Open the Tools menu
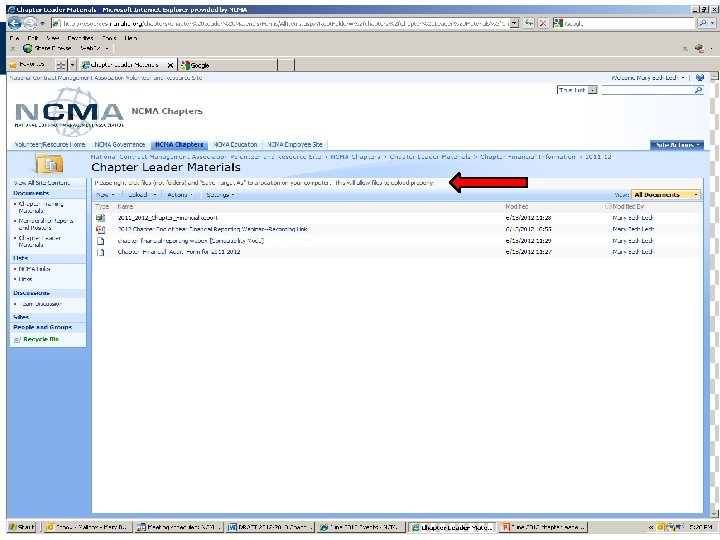 point(109,38)
